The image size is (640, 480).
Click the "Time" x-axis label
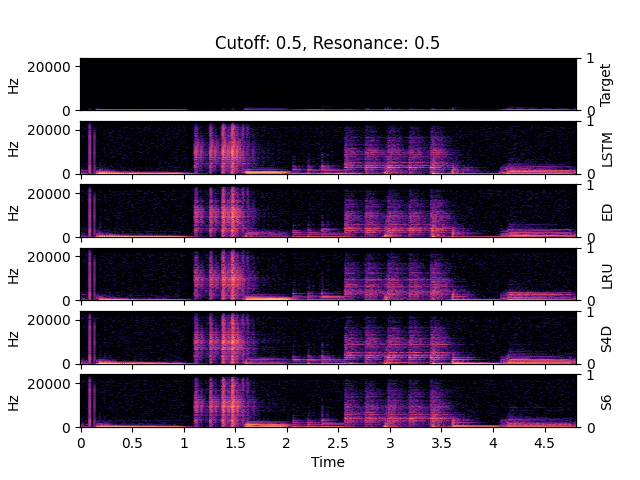coord(327,462)
